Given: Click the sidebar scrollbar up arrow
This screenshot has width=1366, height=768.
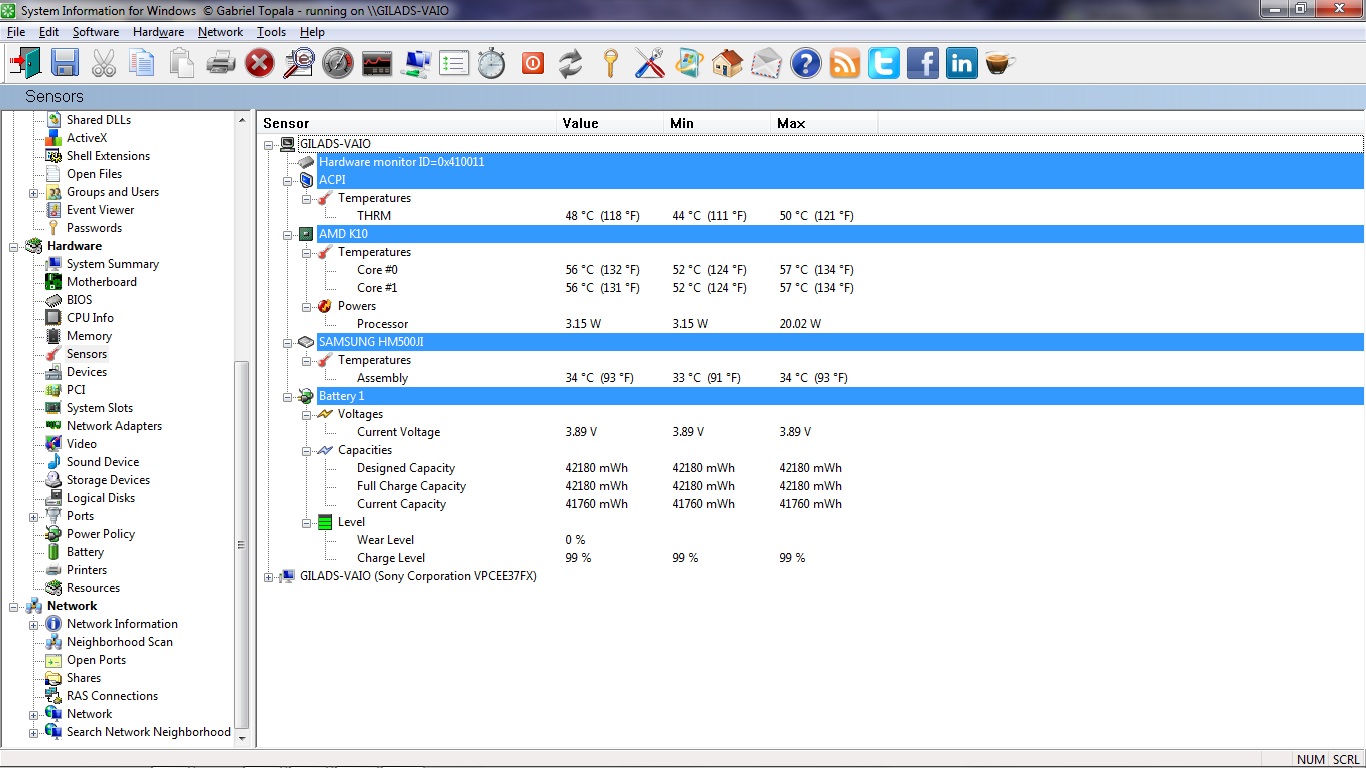Looking at the screenshot, I should 241,120.
